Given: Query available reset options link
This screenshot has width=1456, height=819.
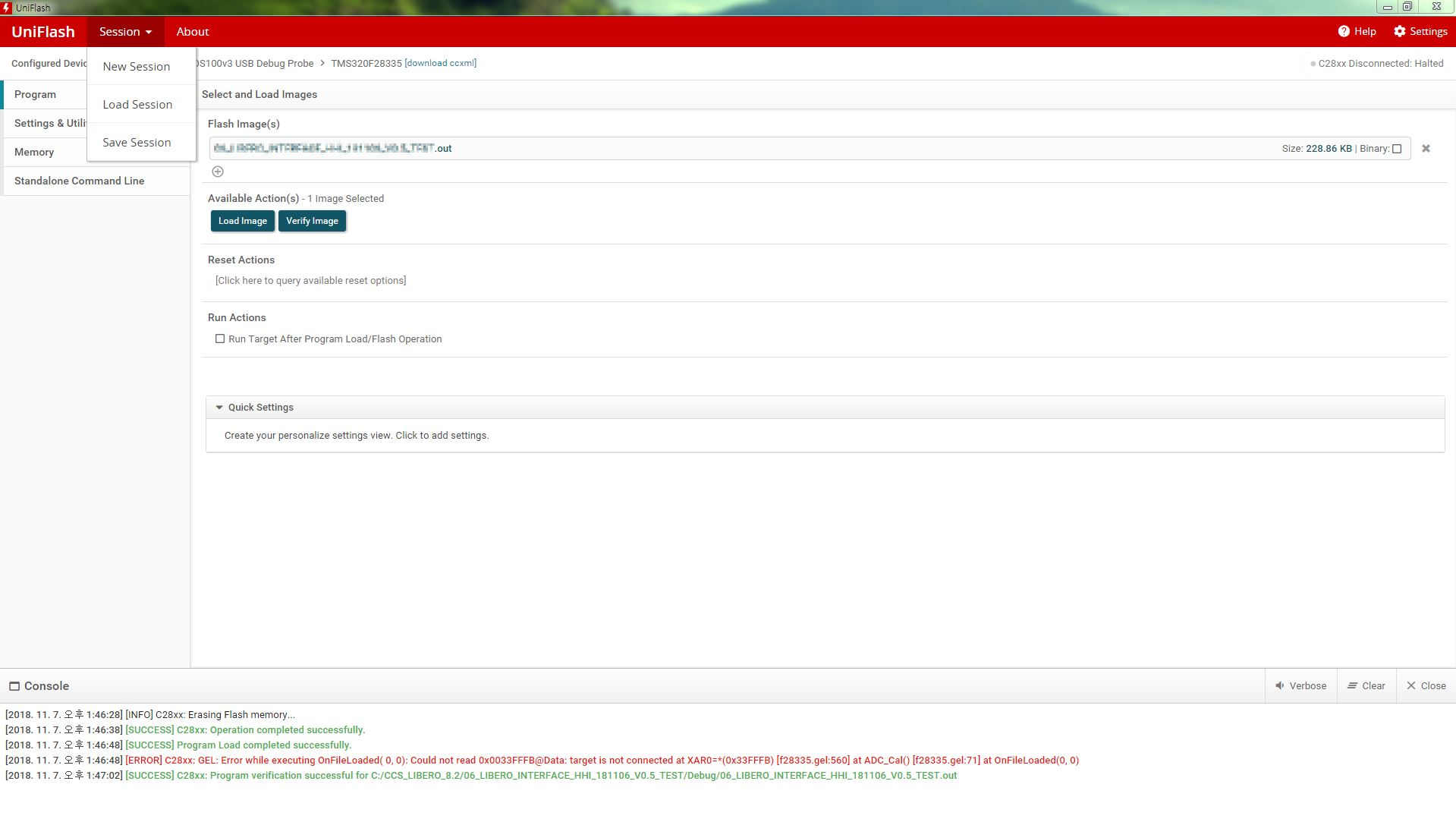Looking at the screenshot, I should click(x=310, y=281).
